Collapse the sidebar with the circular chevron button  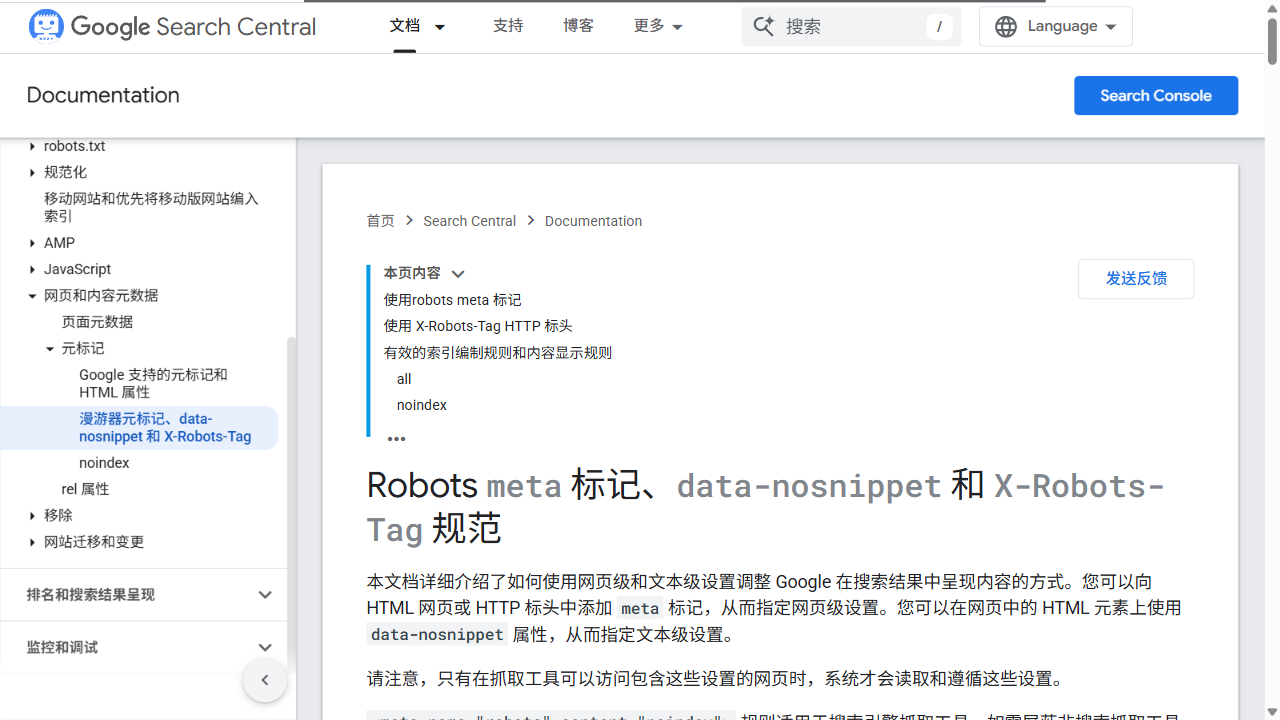264,680
